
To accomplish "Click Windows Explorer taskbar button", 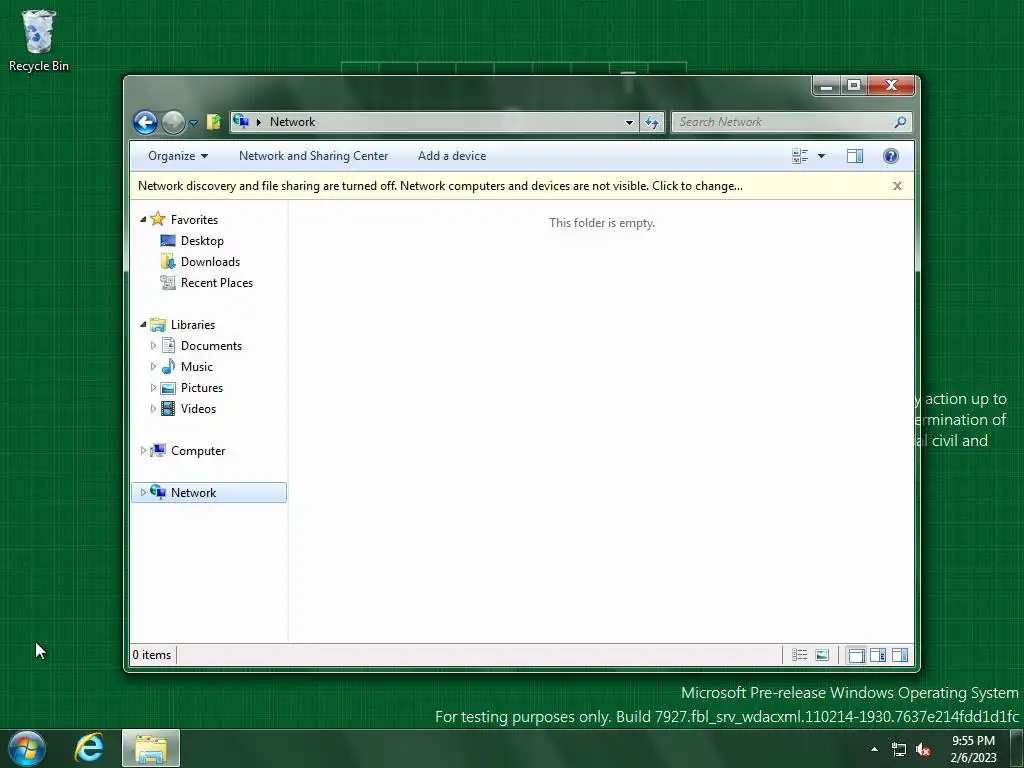I will pos(151,748).
